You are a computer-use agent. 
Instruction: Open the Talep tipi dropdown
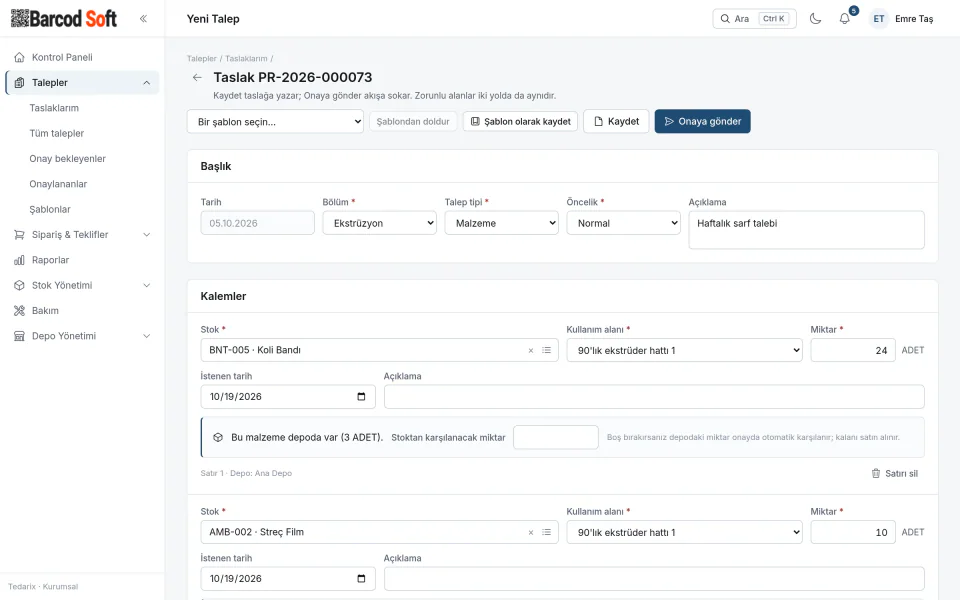pos(501,223)
